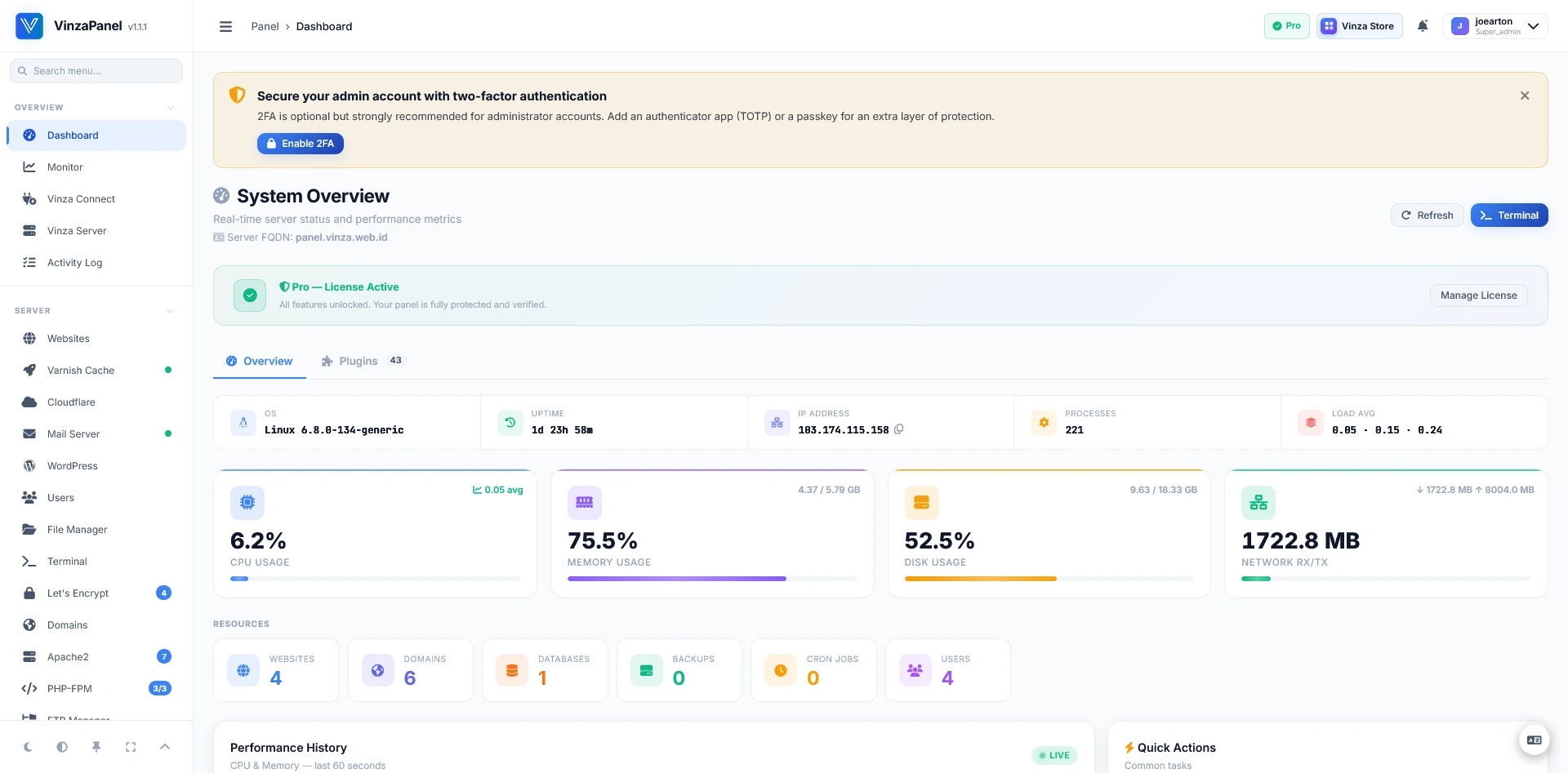
Task: Open the Cron Jobs resource card
Action: click(x=813, y=670)
